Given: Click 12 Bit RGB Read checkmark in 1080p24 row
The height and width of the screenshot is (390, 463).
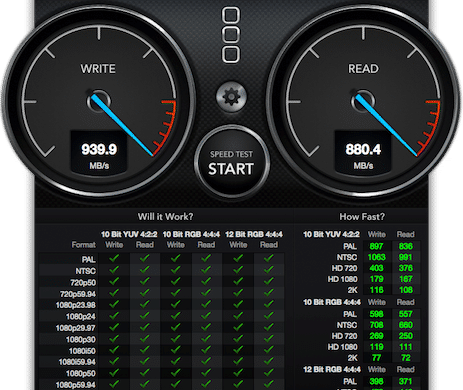Looking at the screenshot, I should [269, 316].
